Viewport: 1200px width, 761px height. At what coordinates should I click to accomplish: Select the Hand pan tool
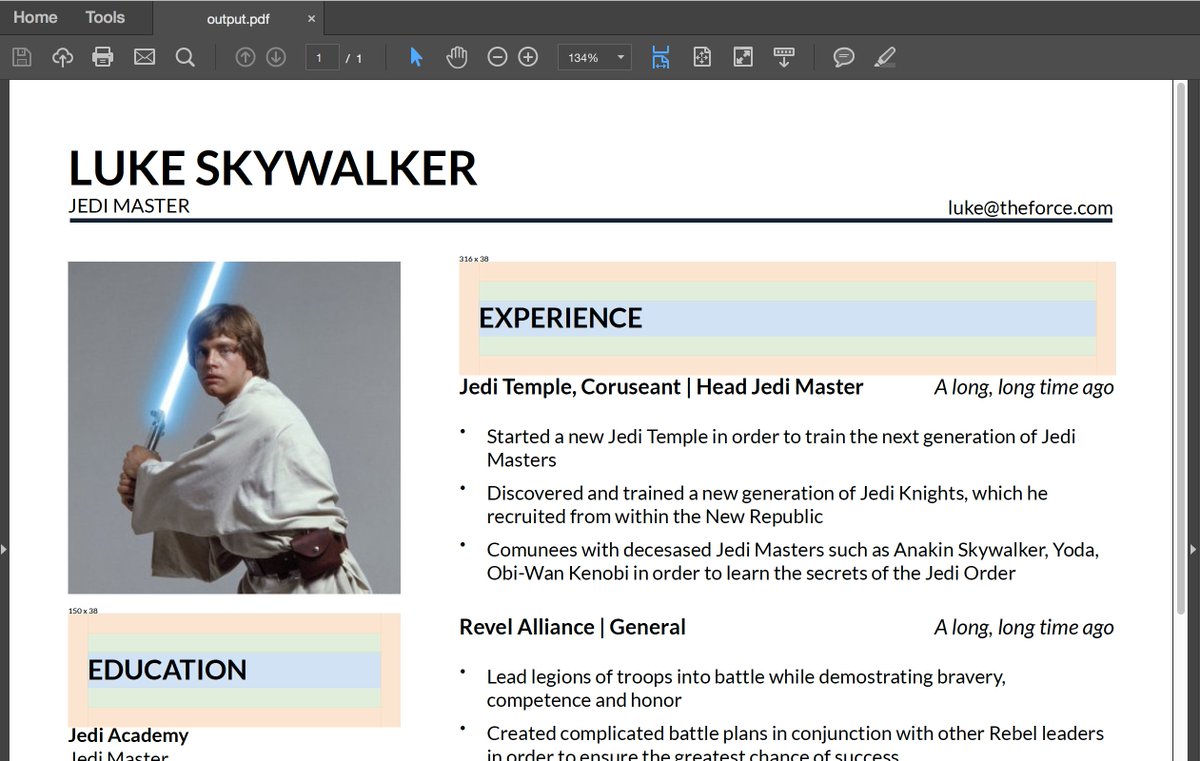[x=457, y=57]
